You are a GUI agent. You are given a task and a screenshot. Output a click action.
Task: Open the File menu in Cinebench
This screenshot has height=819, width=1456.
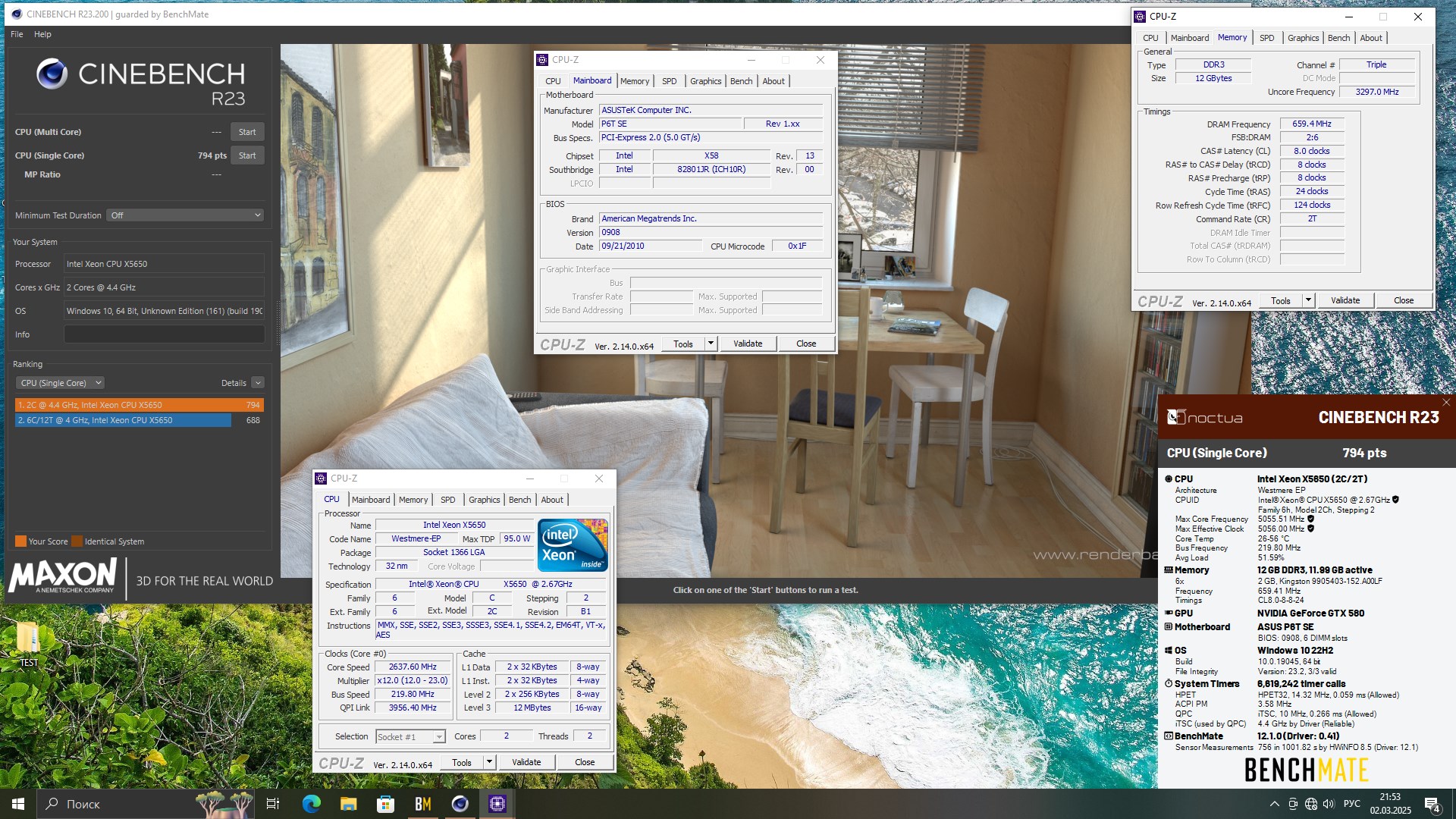[x=17, y=34]
